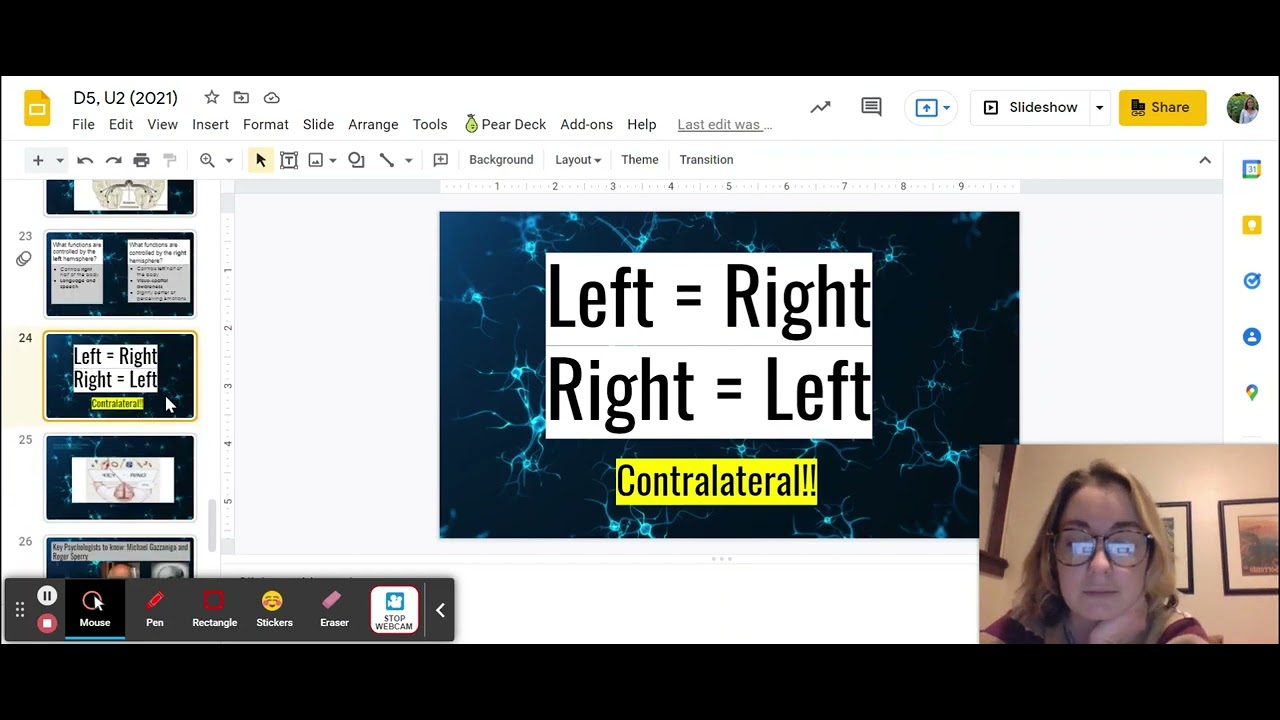Image resolution: width=1280 pixels, height=720 pixels.
Task: Click the Undo icon
Action: [85, 160]
